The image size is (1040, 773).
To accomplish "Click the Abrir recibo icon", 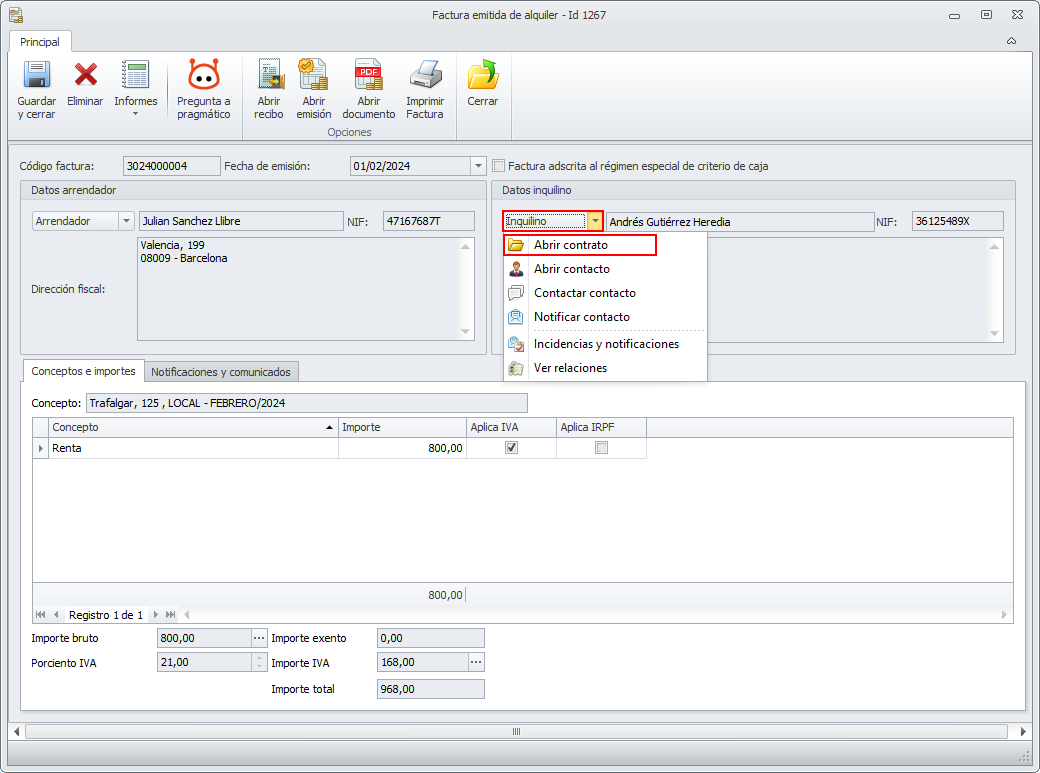I will click(269, 74).
